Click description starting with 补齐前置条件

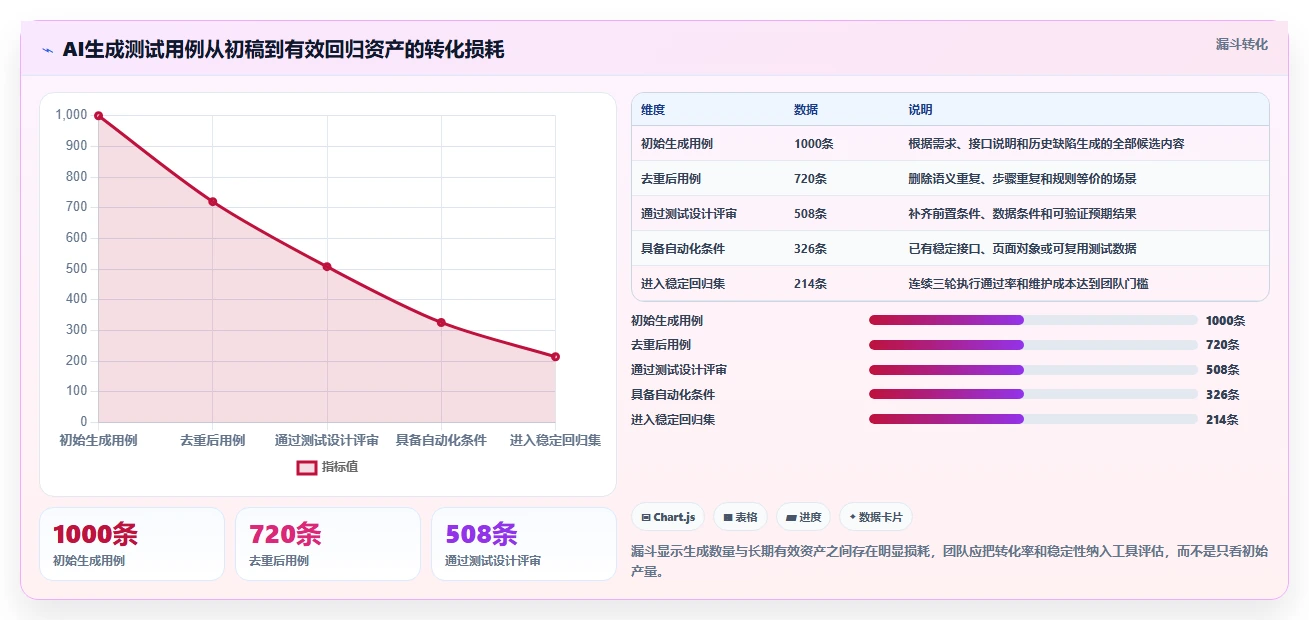1022,214
